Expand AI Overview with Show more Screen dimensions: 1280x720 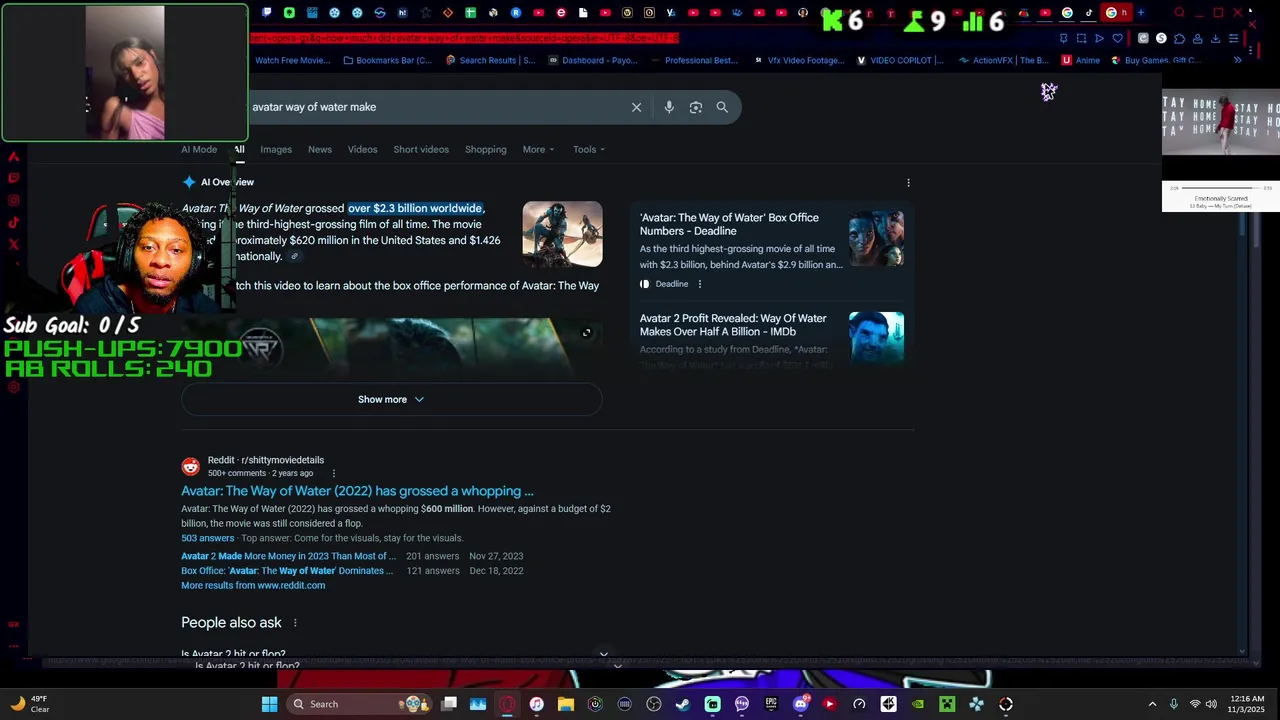[391, 400]
